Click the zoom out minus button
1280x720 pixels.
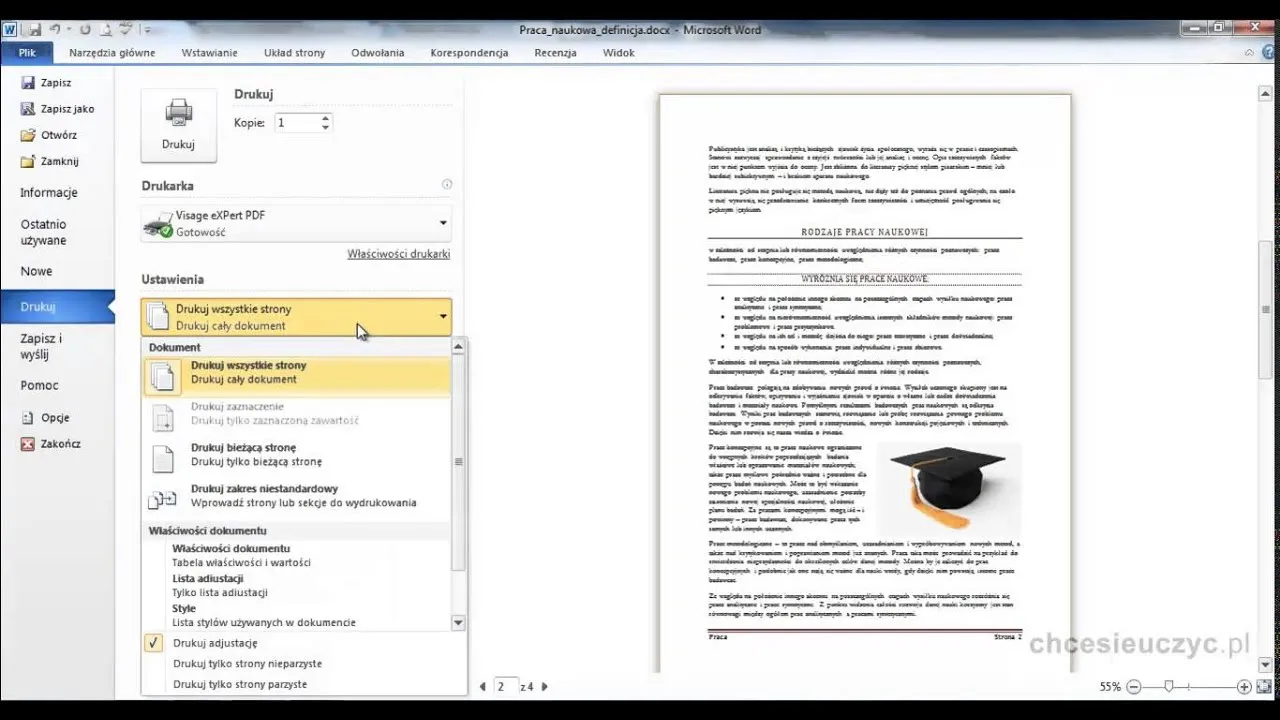point(1133,687)
